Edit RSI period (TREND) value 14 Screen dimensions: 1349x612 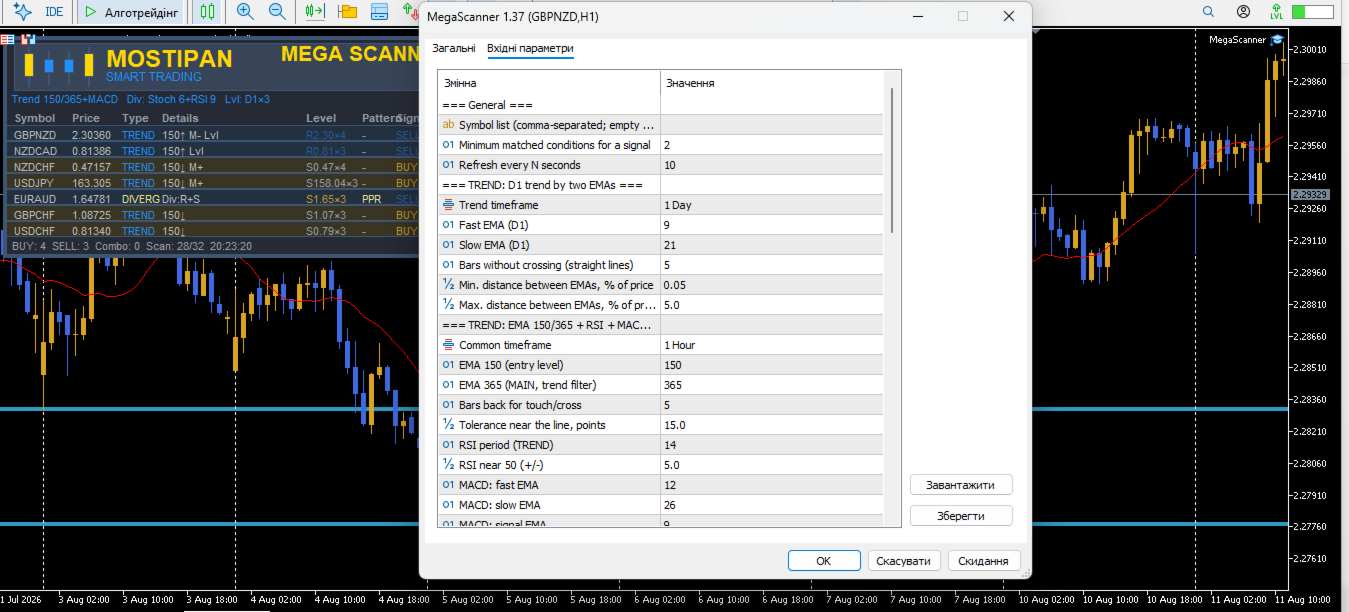771,445
